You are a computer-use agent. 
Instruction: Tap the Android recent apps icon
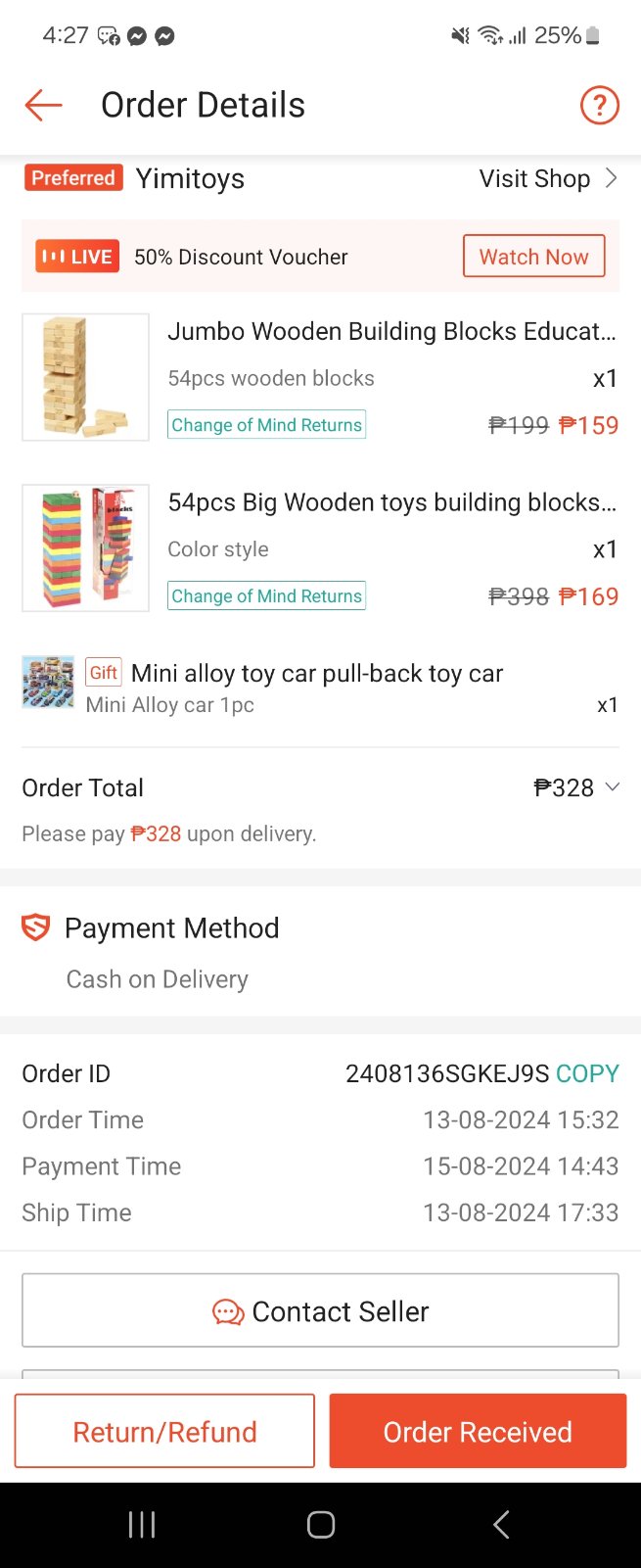point(142,1524)
